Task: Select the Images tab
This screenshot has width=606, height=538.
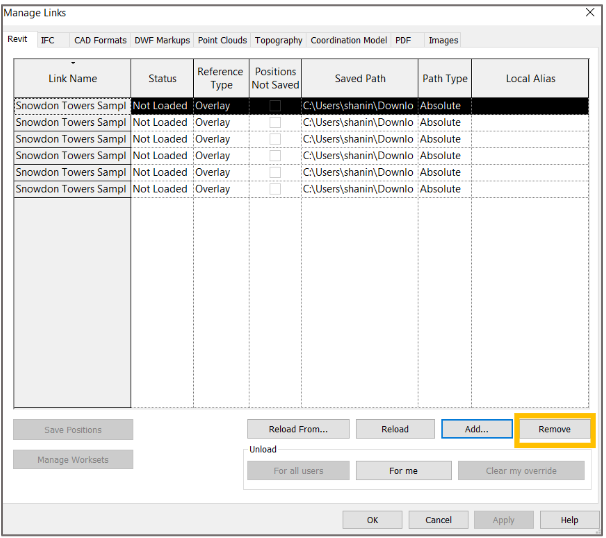Action: [x=443, y=40]
